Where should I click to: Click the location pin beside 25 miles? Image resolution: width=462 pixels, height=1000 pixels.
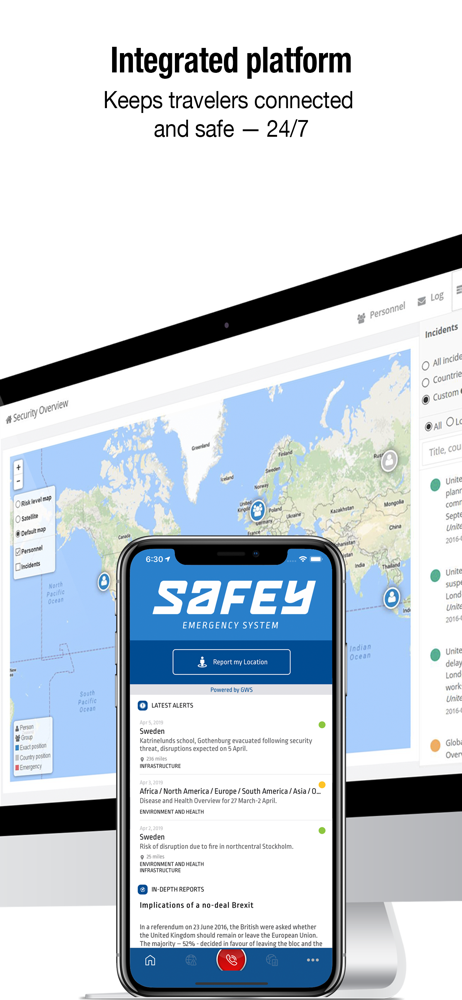pos(142,857)
